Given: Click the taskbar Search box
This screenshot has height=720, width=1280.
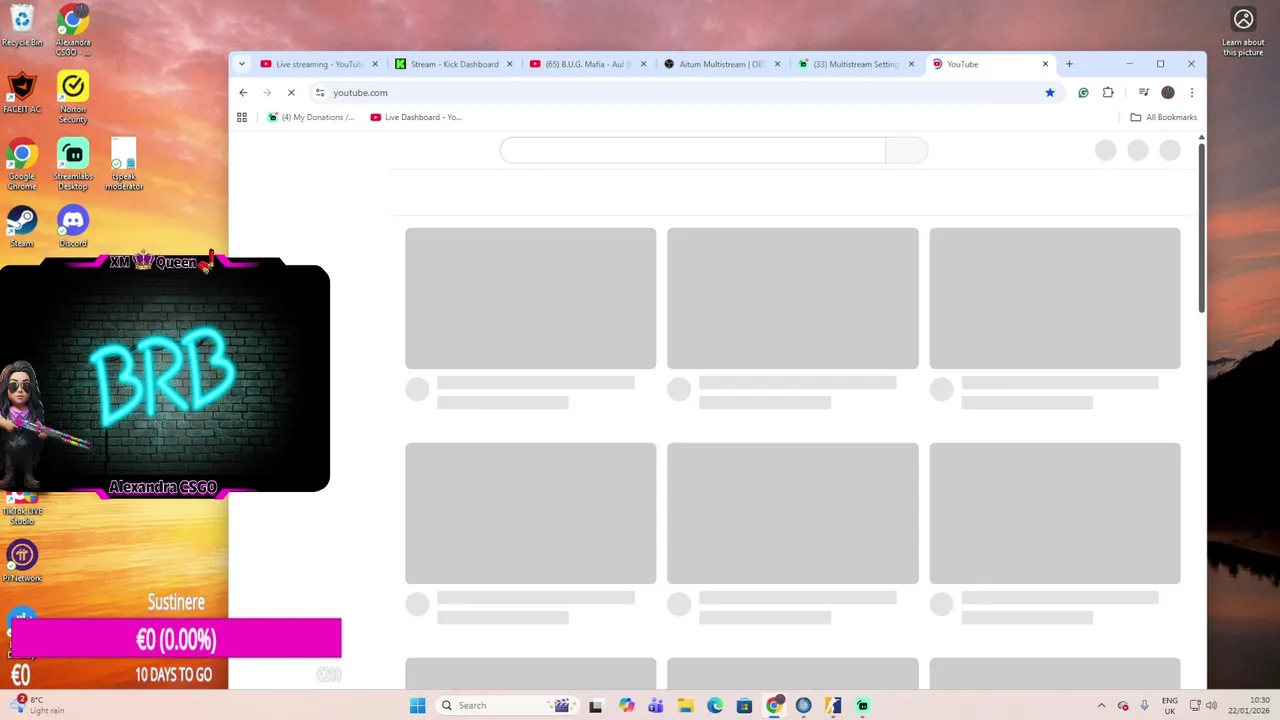Looking at the screenshot, I should tap(508, 705).
